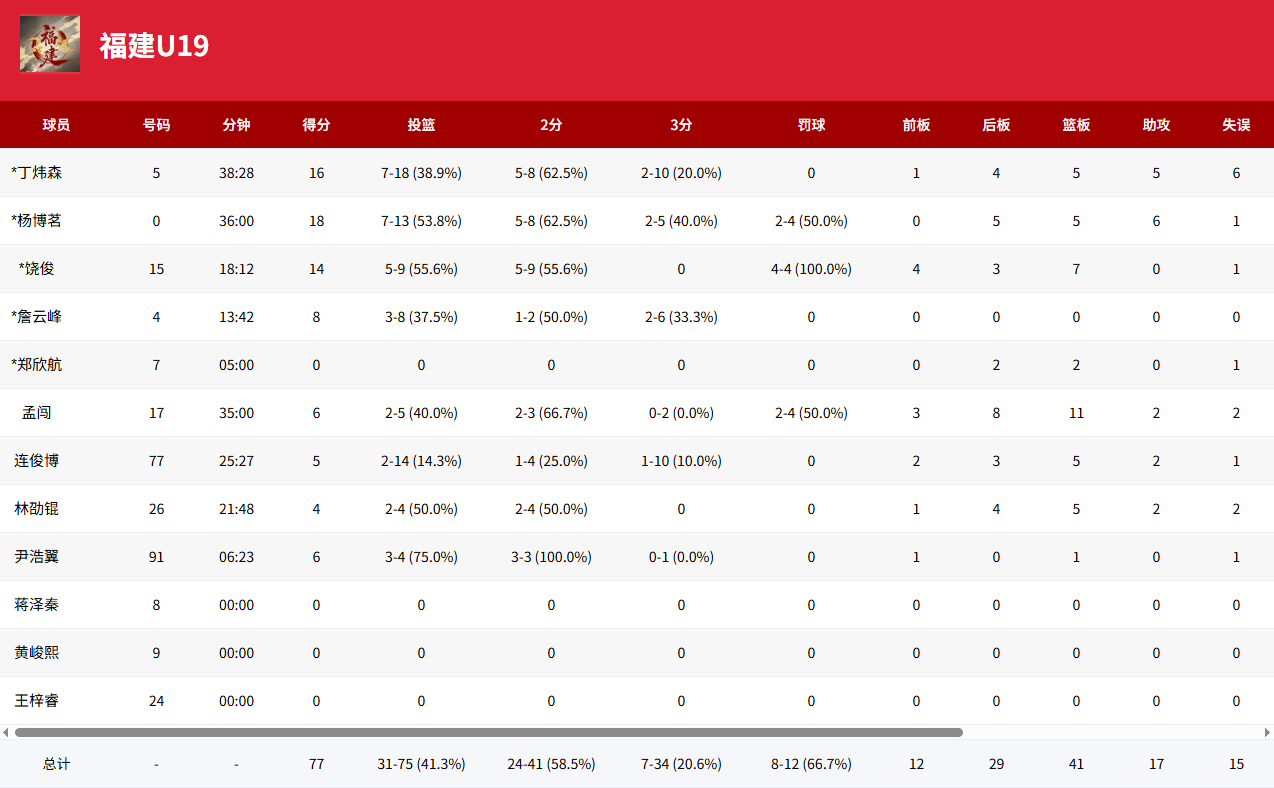The image size is (1274, 788).
Task: Click the 3分 column header
Action: [681, 125]
